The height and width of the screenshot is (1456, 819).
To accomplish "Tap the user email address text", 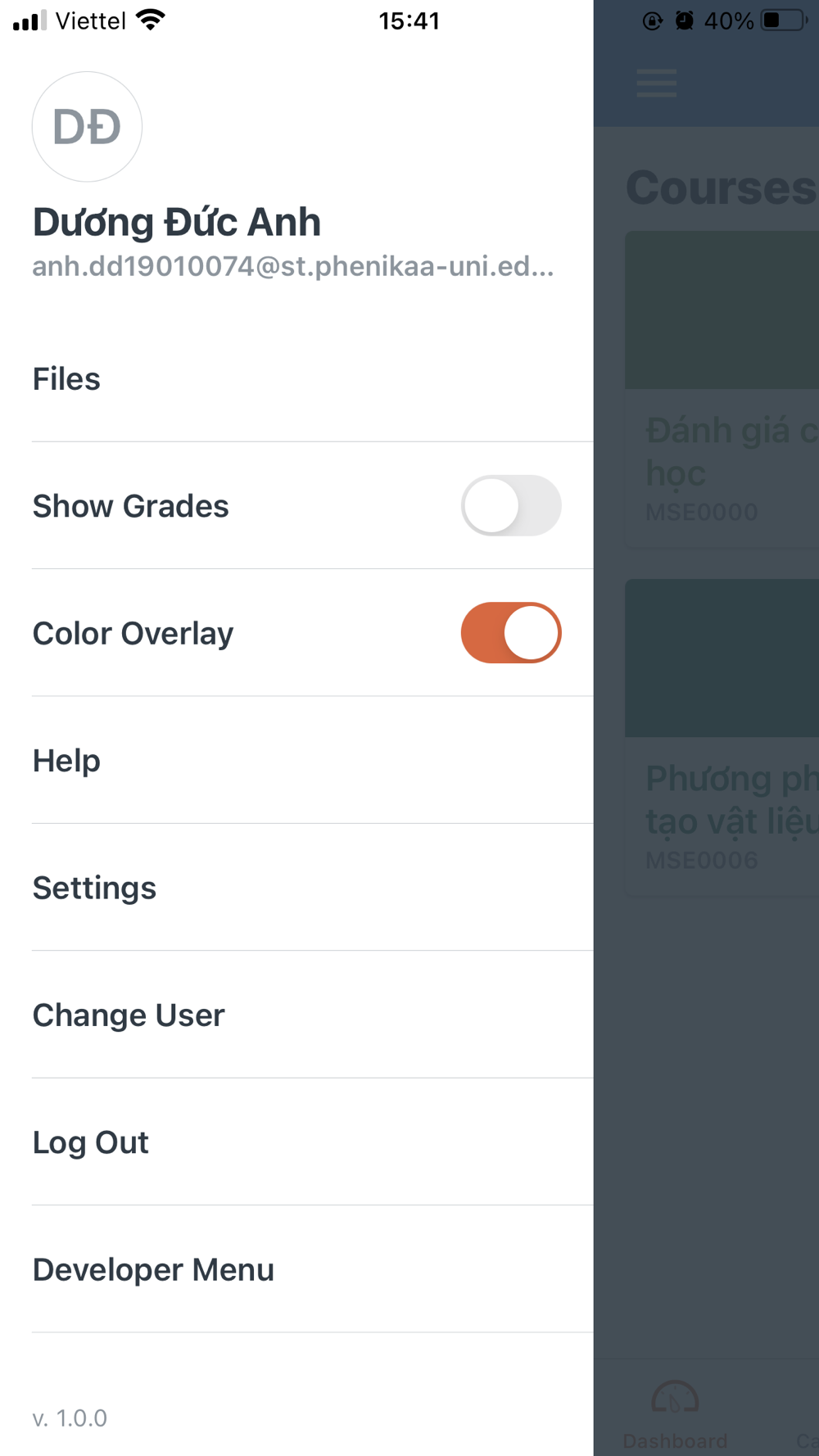I will coord(293,266).
